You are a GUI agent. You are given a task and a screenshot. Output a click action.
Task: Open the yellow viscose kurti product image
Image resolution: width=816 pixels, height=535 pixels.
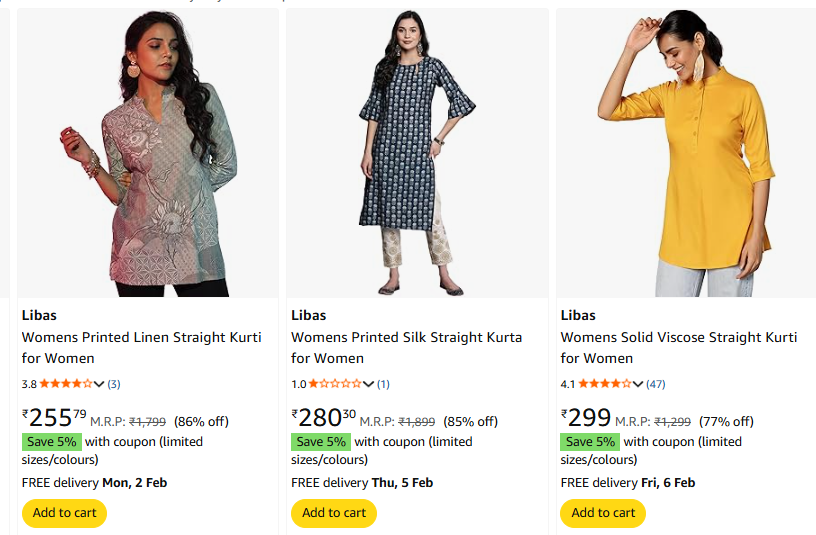[686, 155]
